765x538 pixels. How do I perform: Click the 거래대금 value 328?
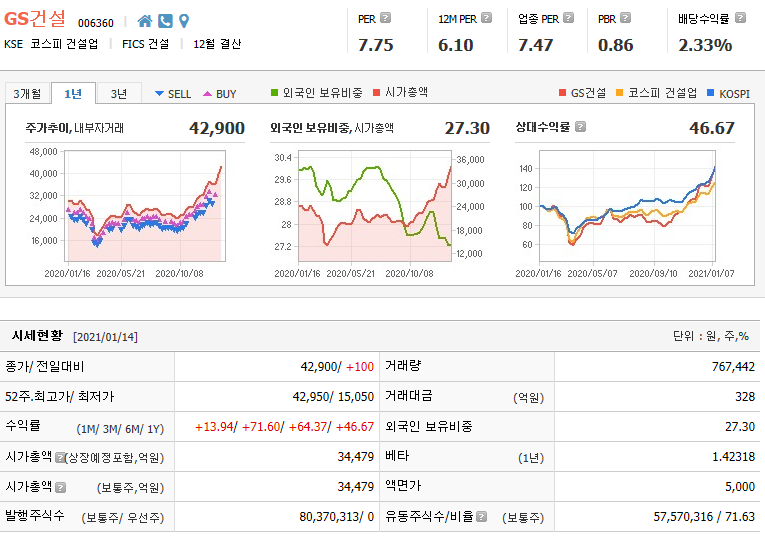pyautogui.click(x=745, y=397)
